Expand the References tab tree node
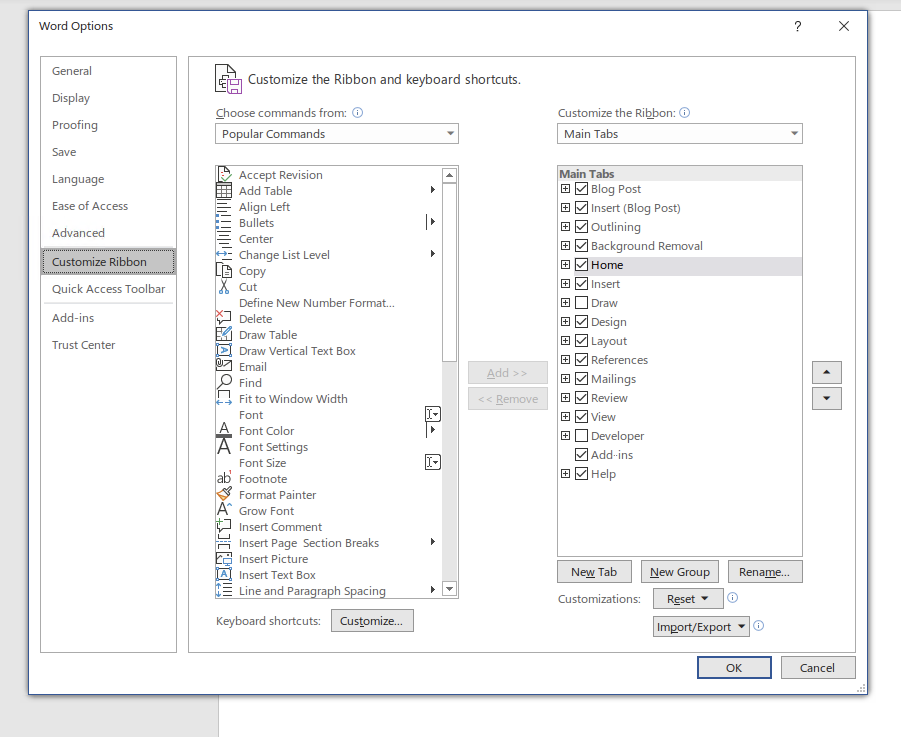The height and width of the screenshot is (737, 901). pos(565,360)
